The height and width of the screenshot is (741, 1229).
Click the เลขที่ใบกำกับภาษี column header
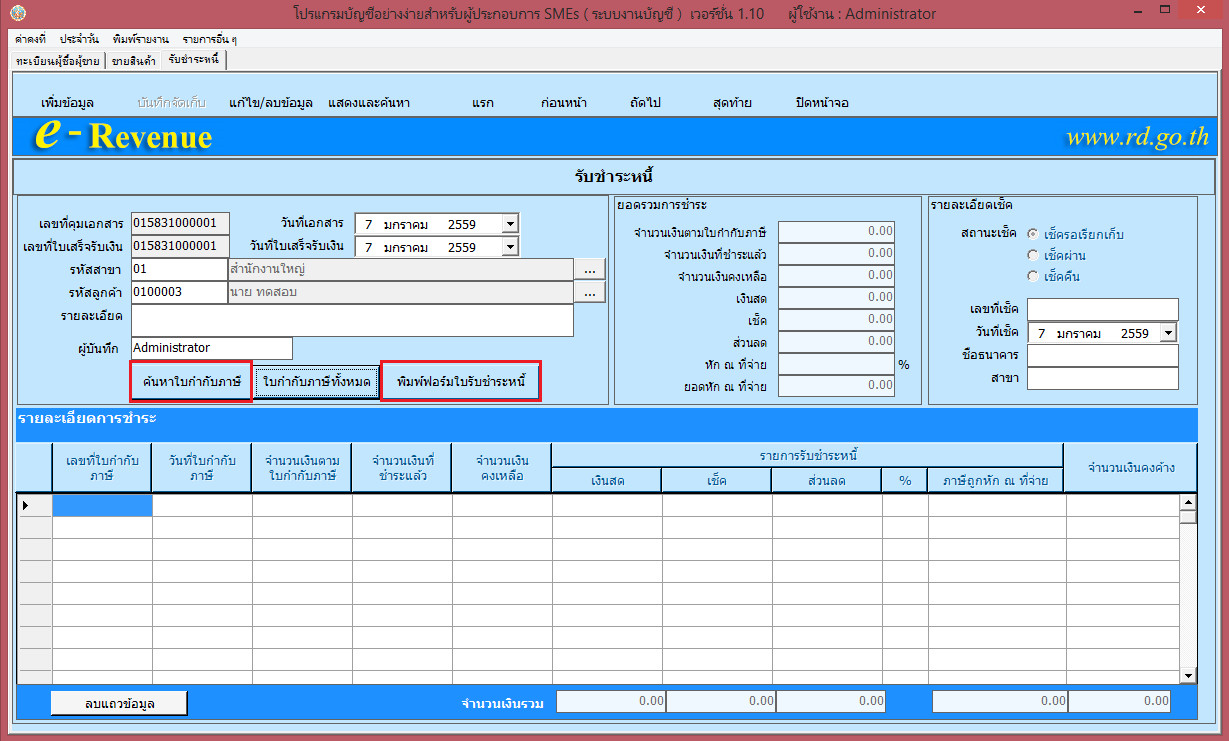coord(102,468)
